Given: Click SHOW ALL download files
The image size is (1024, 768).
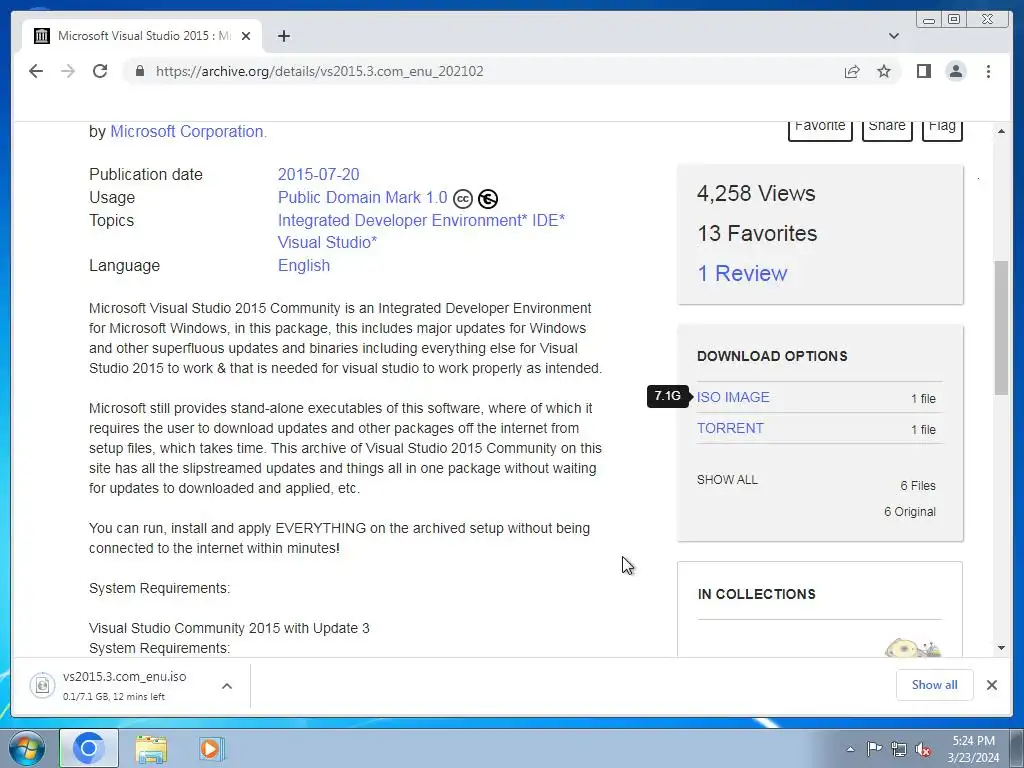Looking at the screenshot, I should pos(728,480).
